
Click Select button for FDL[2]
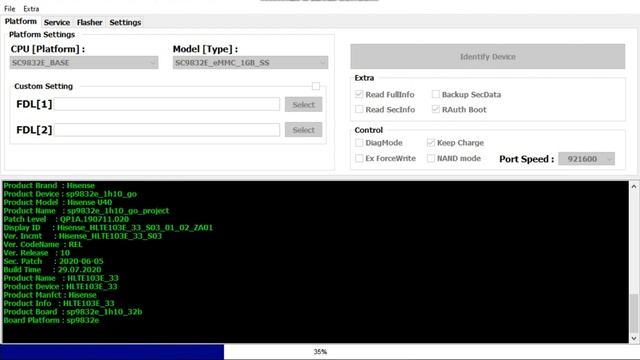click(x=303, y=130)
